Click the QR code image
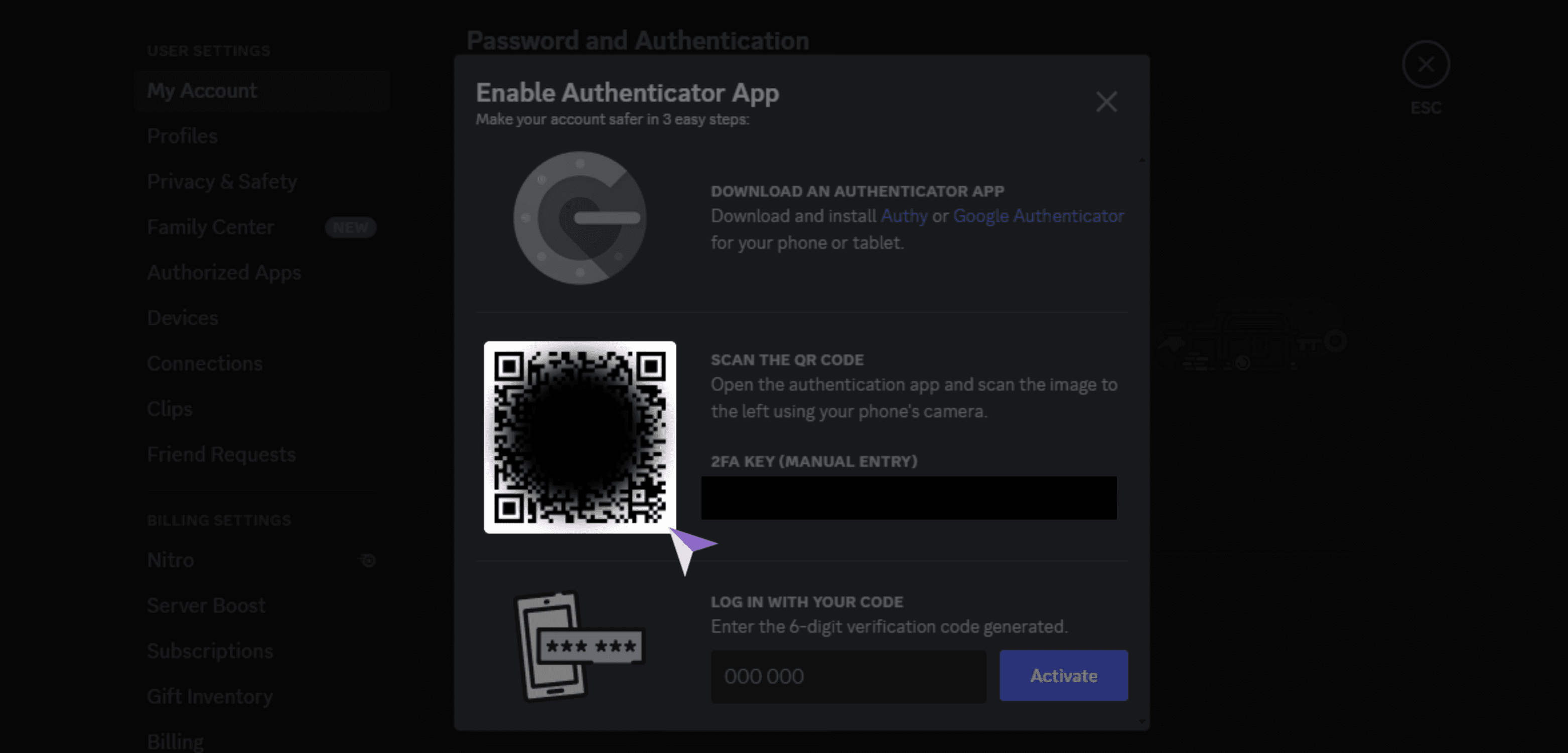This screenshot has height=753, width=1568. (580, 437)
